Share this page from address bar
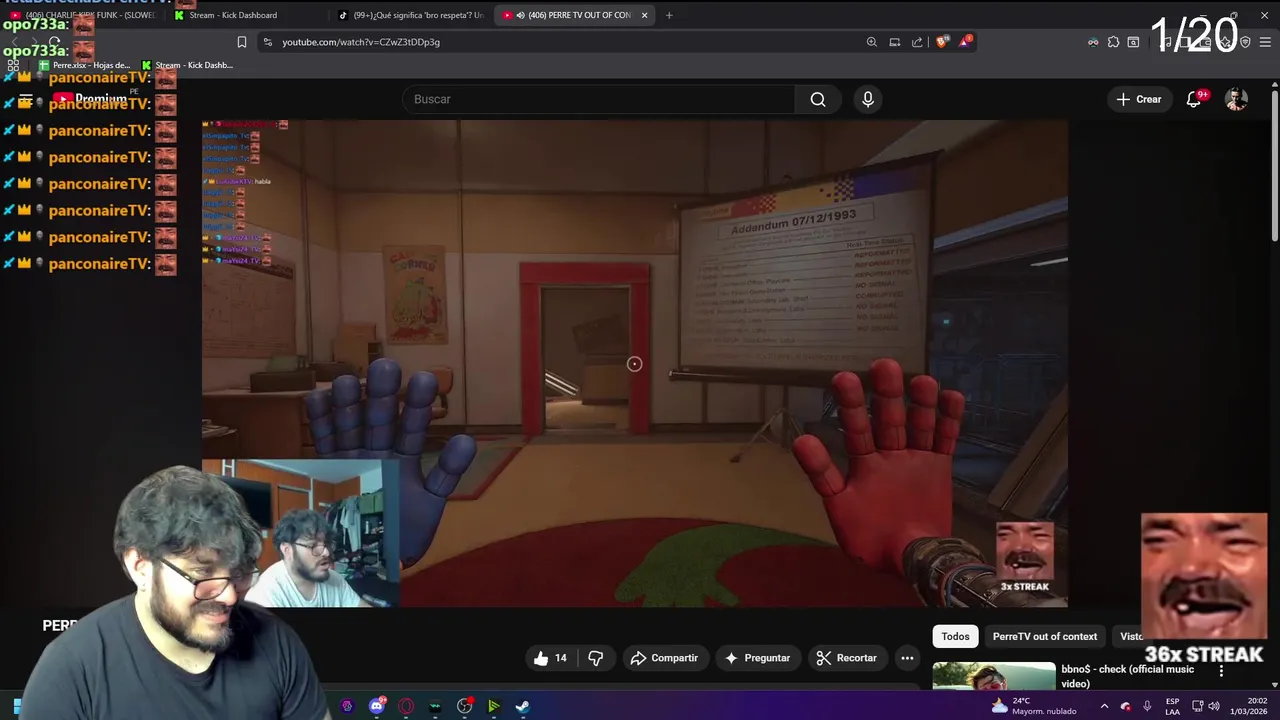This screenshot has width=1280, height=720. pos(917,42)
